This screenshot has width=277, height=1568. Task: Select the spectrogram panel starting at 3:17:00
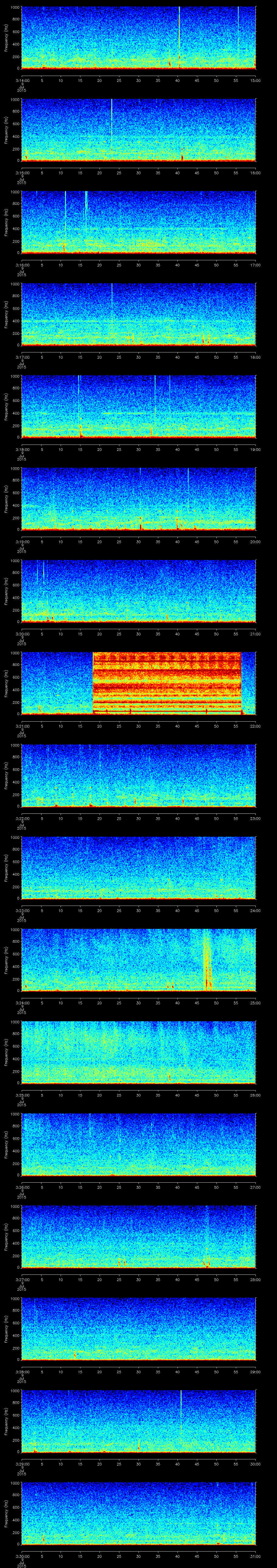point(138,315)
